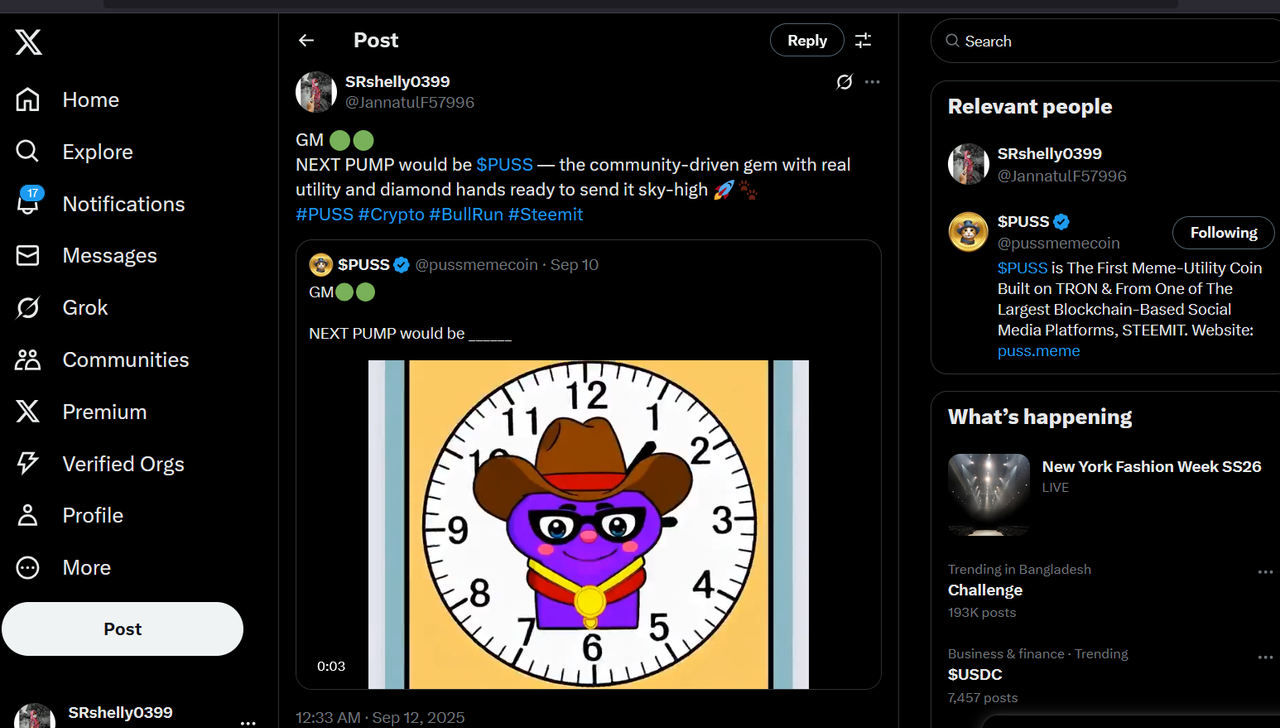
Task: Play the cowboy clock video
Action: pos(588,524)
